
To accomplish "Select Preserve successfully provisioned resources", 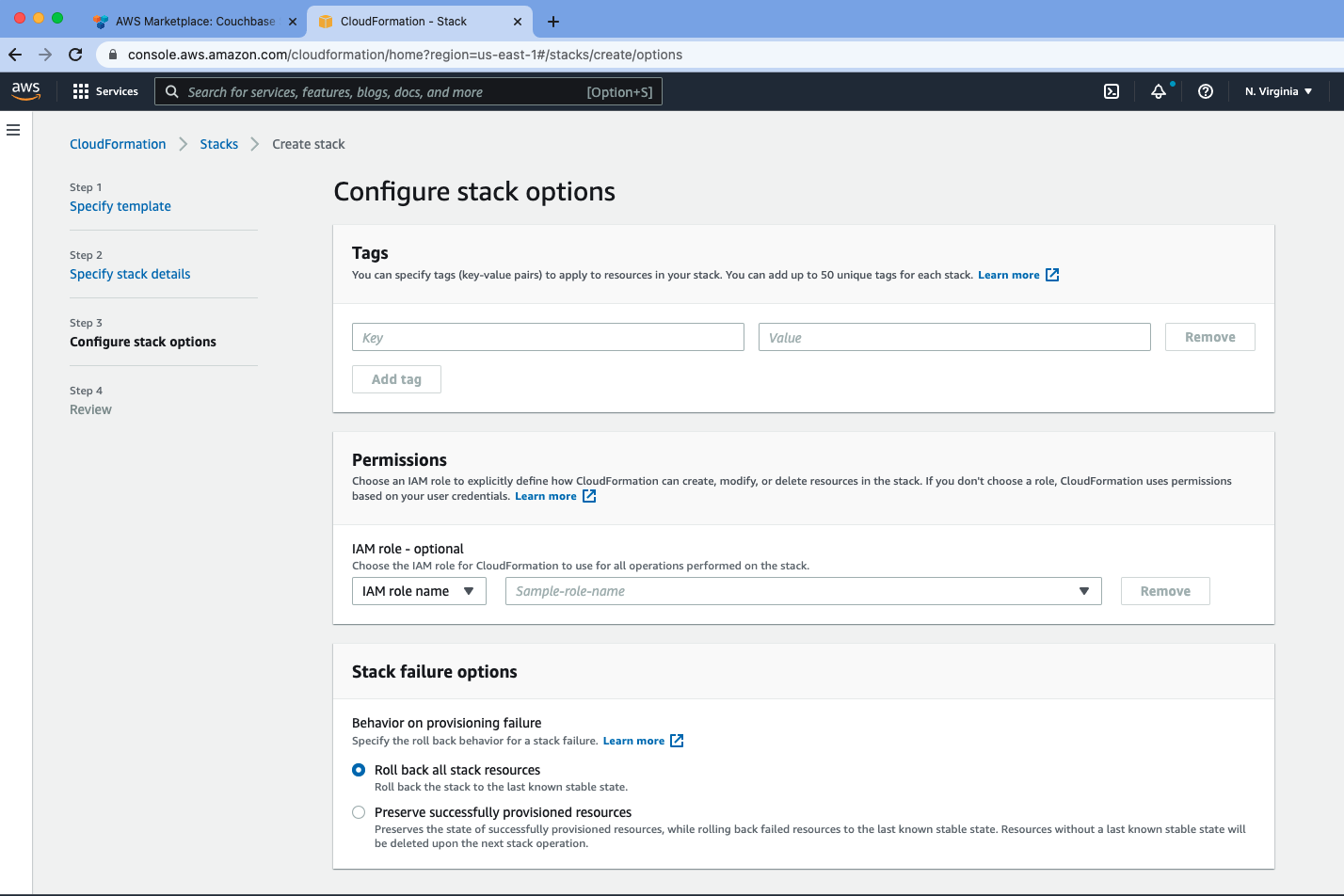I will point(358,811).
